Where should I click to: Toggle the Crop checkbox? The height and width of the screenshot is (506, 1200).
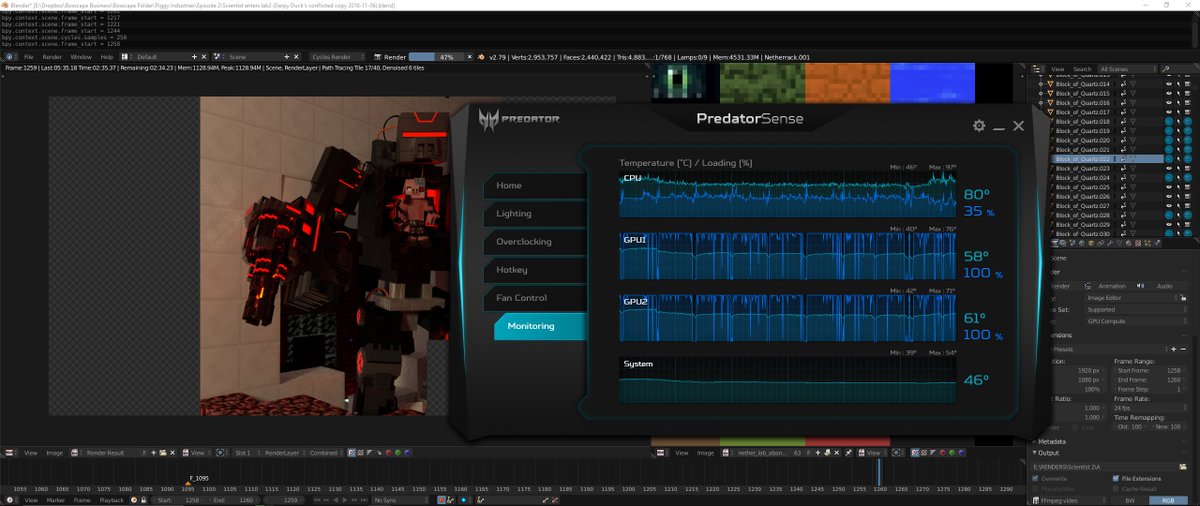[x=1076, y=427]
